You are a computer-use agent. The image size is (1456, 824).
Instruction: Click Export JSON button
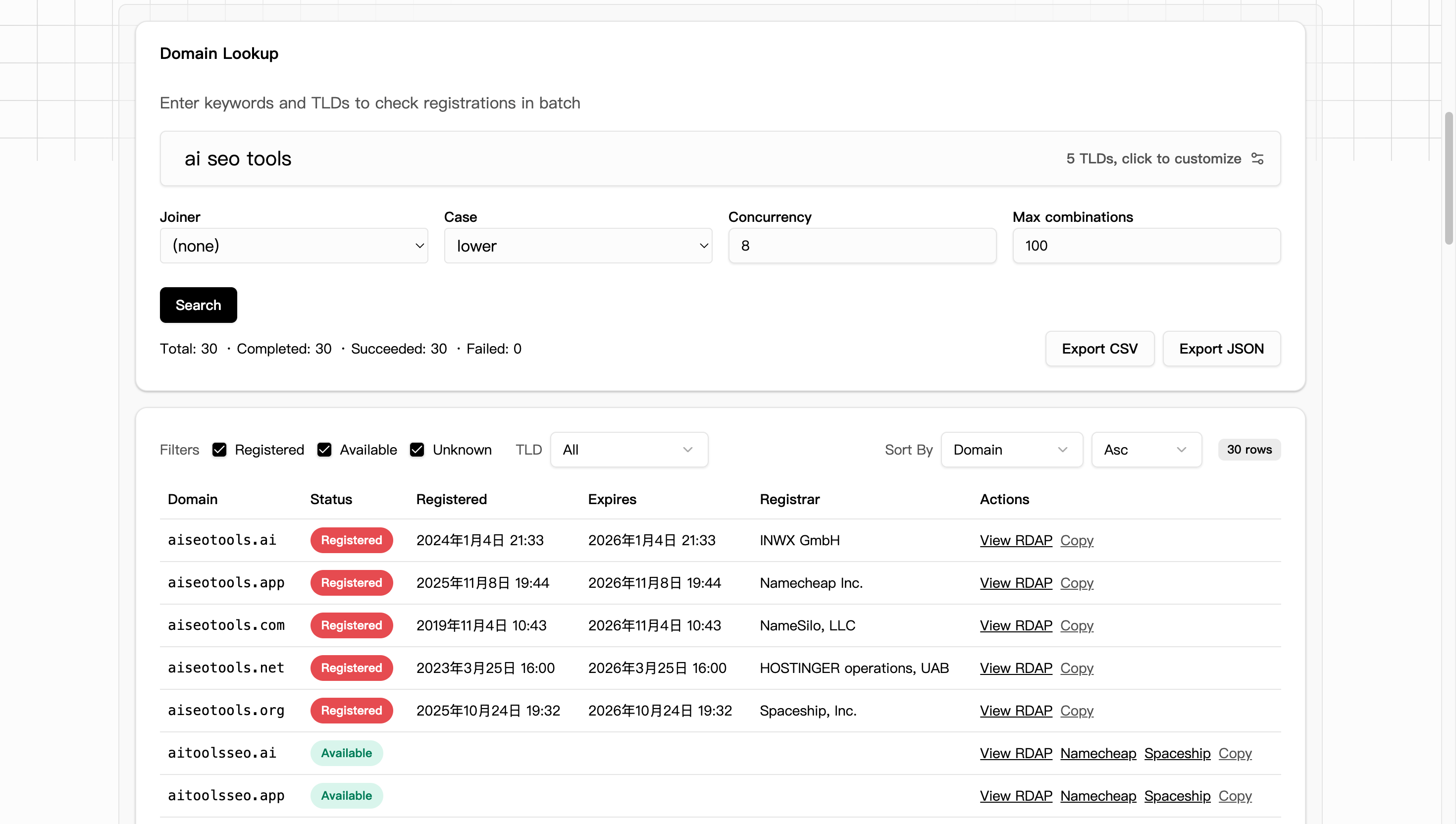(1221, 349)
